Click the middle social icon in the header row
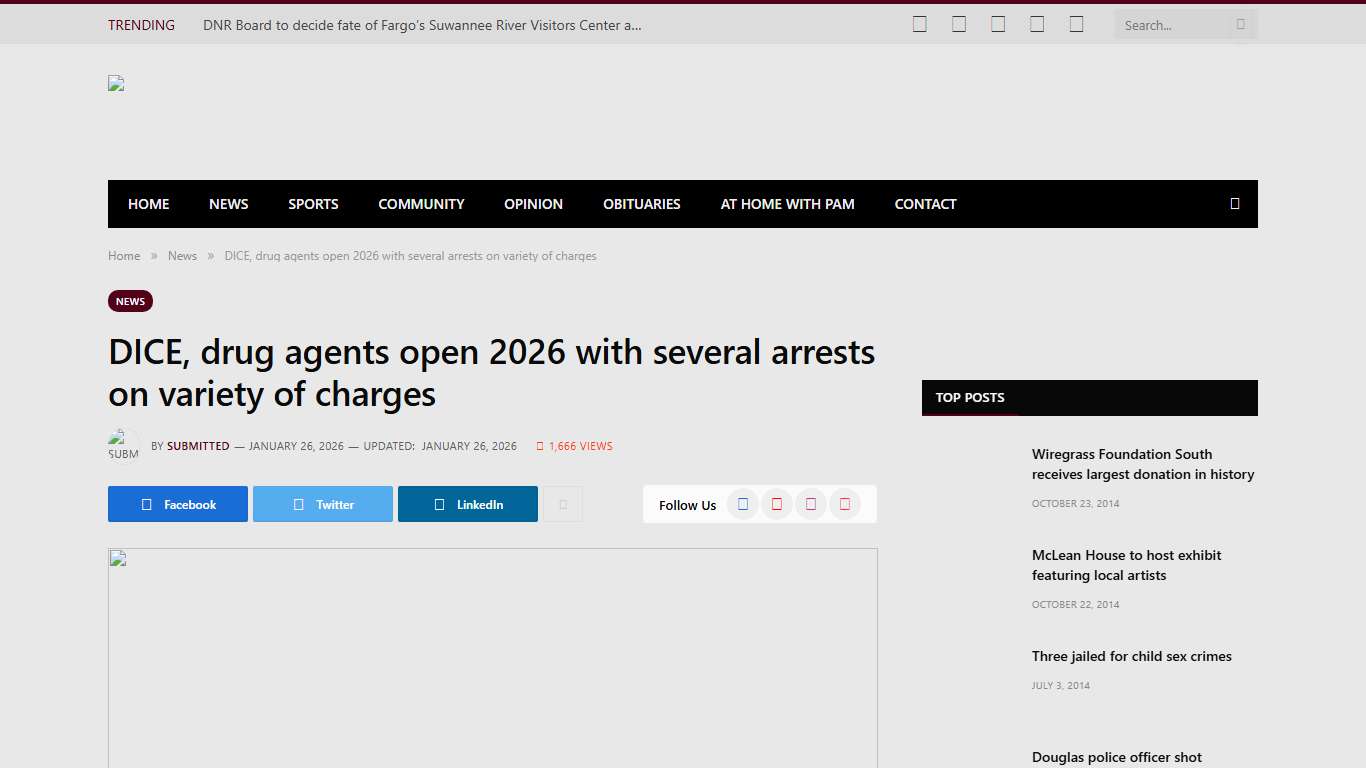This screenshot has width=1366, height=768. [997, 22]
